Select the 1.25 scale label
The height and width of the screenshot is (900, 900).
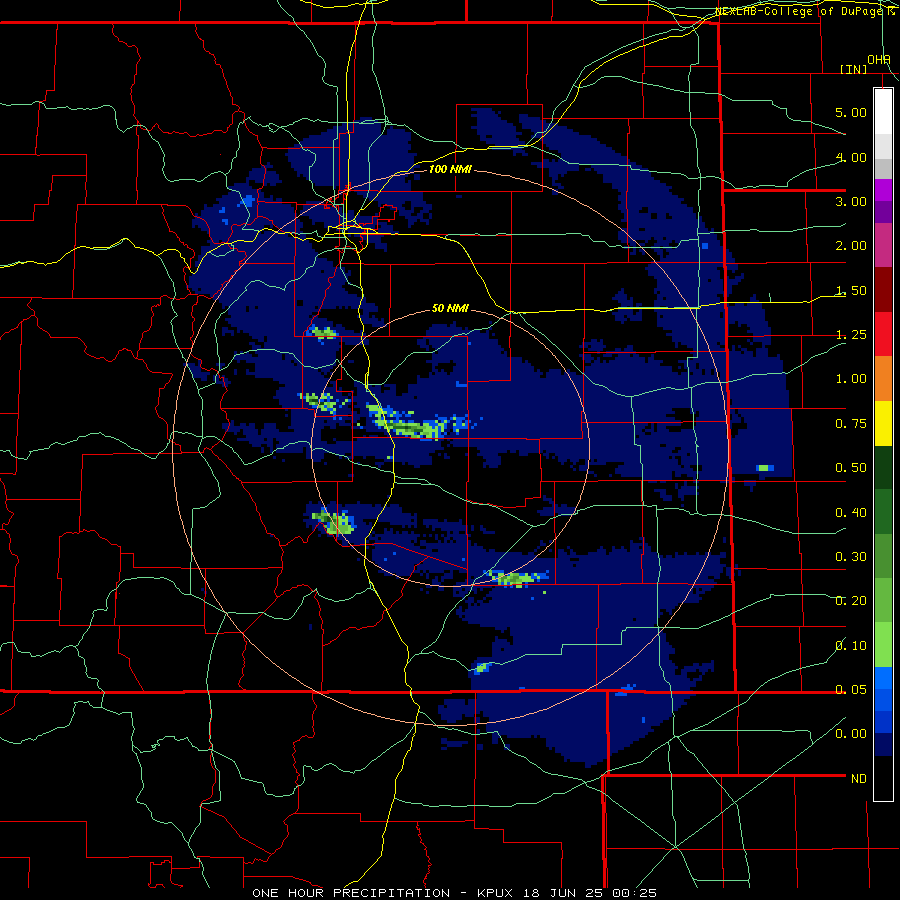point(851,335)
